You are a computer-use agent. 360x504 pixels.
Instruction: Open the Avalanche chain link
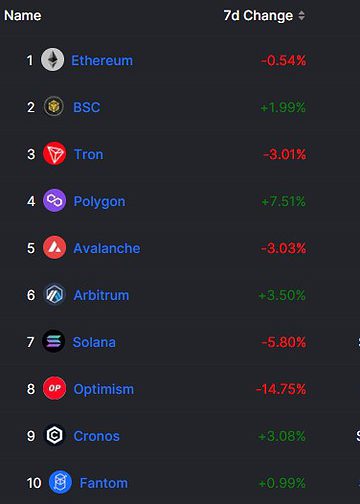[x=107, y=248]
